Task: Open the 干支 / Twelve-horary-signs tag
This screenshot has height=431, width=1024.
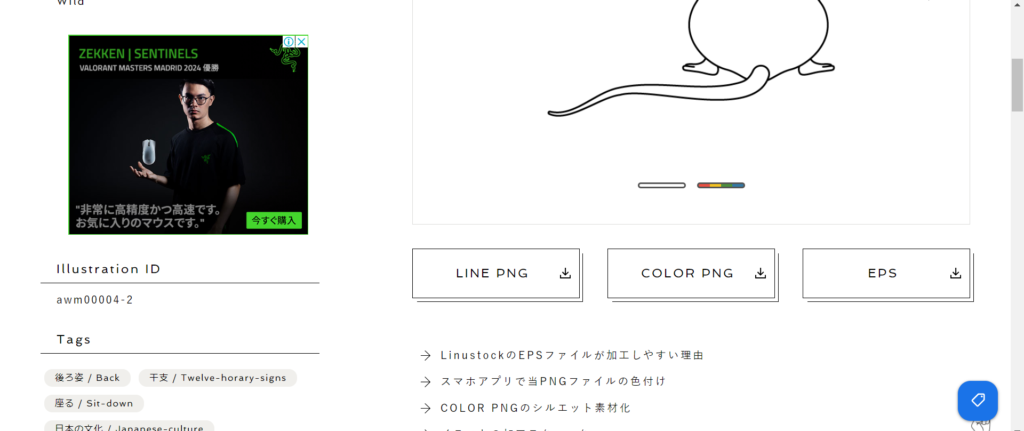Action: [x=217, y=378]
